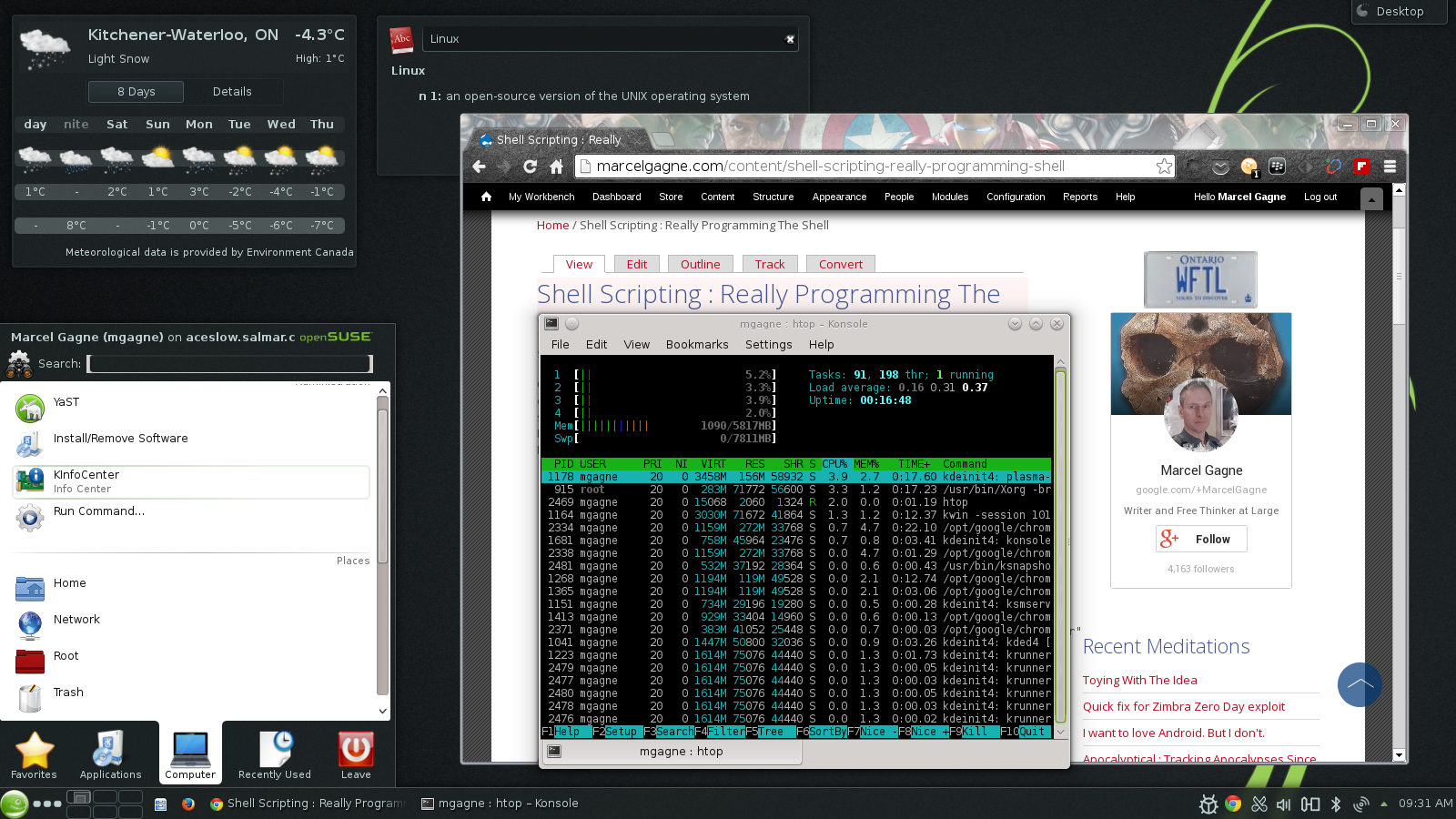Open Konsole Edit menu
The image size is (1456, 819).
click(x=596, y=345)
